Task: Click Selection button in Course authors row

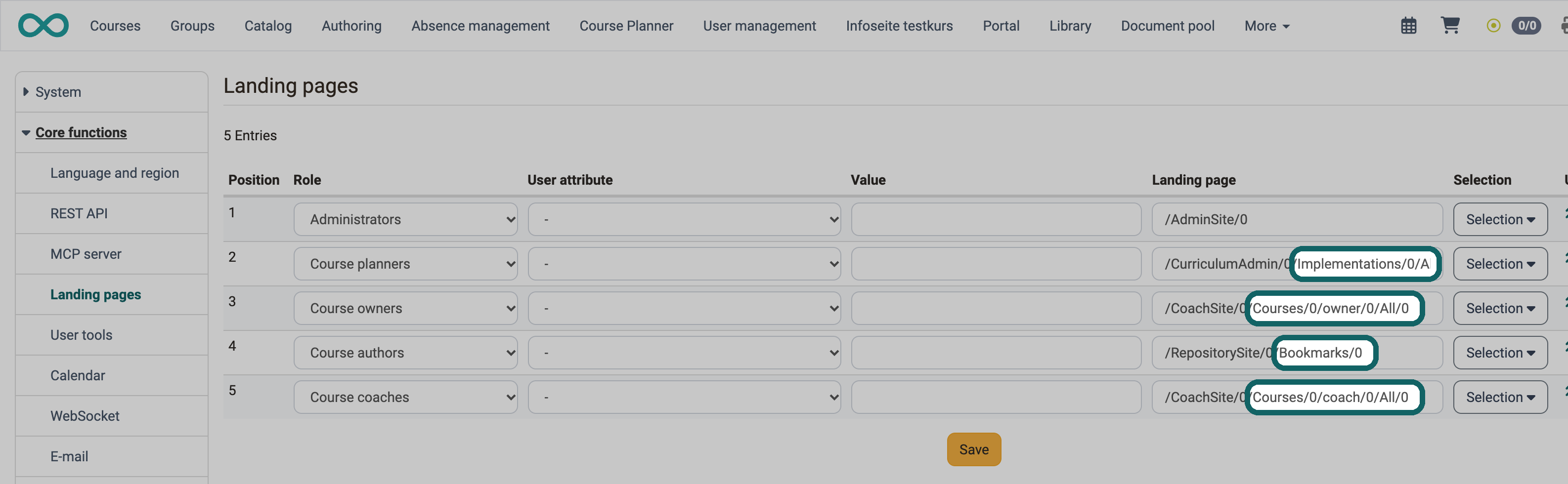Action: pos(1500,353)
